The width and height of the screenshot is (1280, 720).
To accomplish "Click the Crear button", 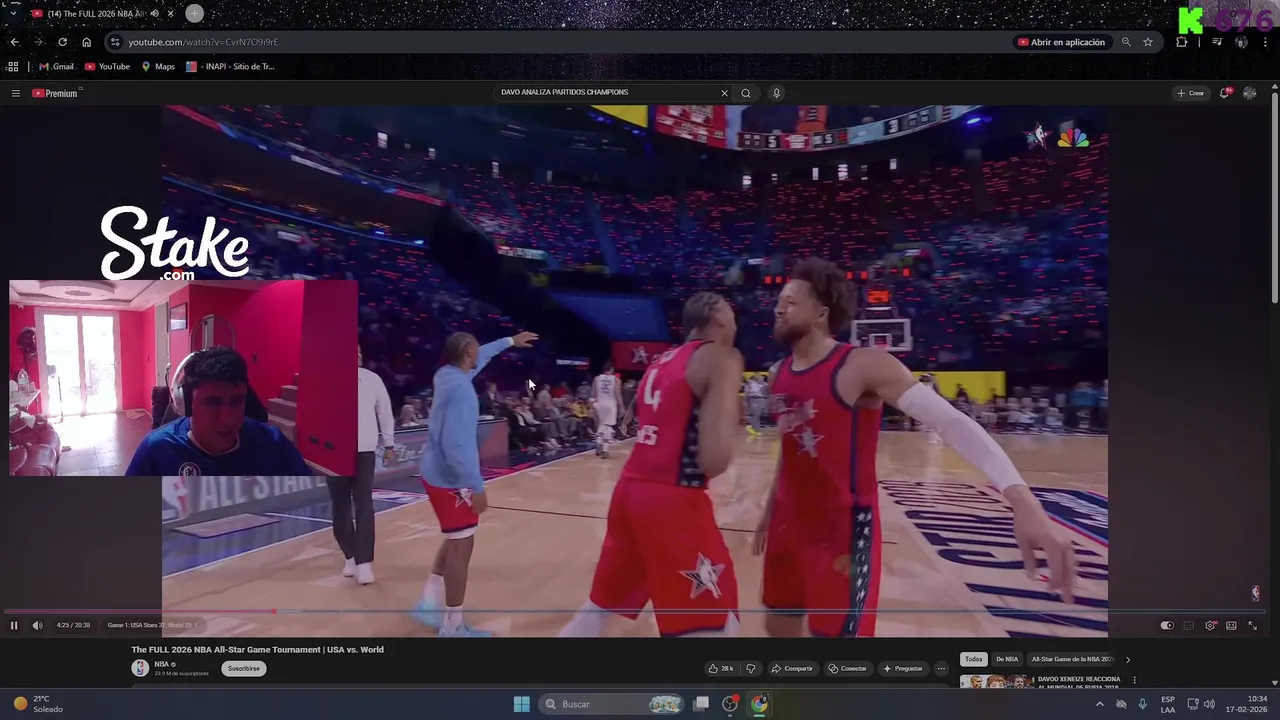I will 1191,93.
